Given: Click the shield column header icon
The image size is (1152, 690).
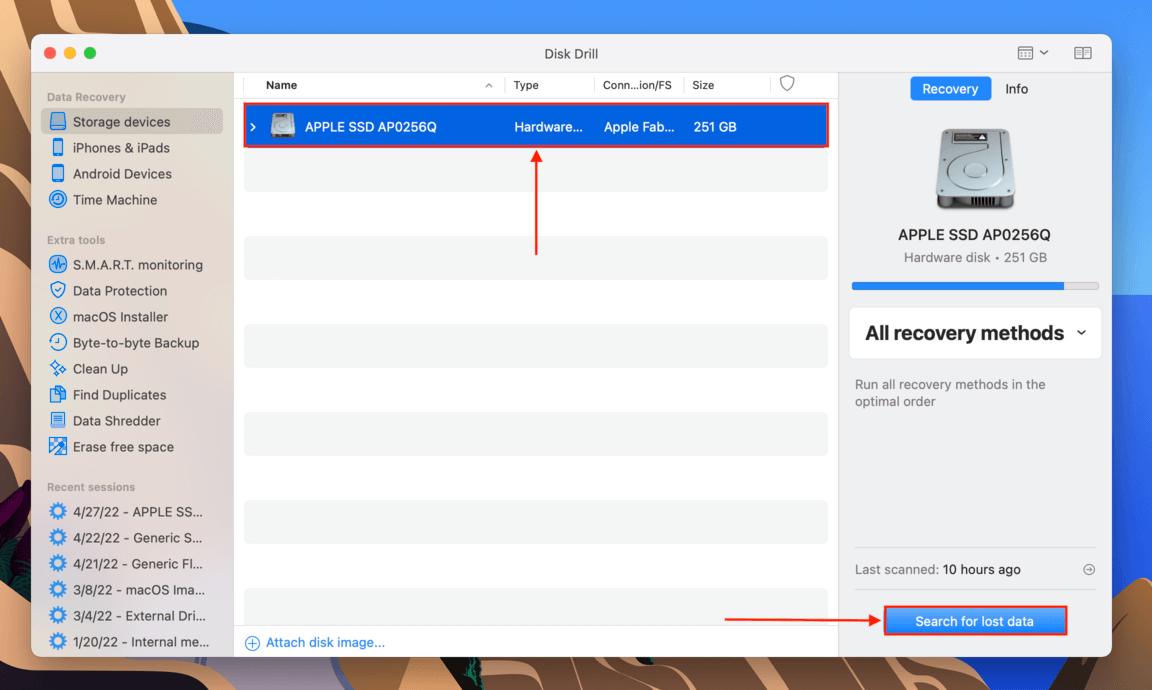Looking at the screenshot, I should tap(787, 84).
